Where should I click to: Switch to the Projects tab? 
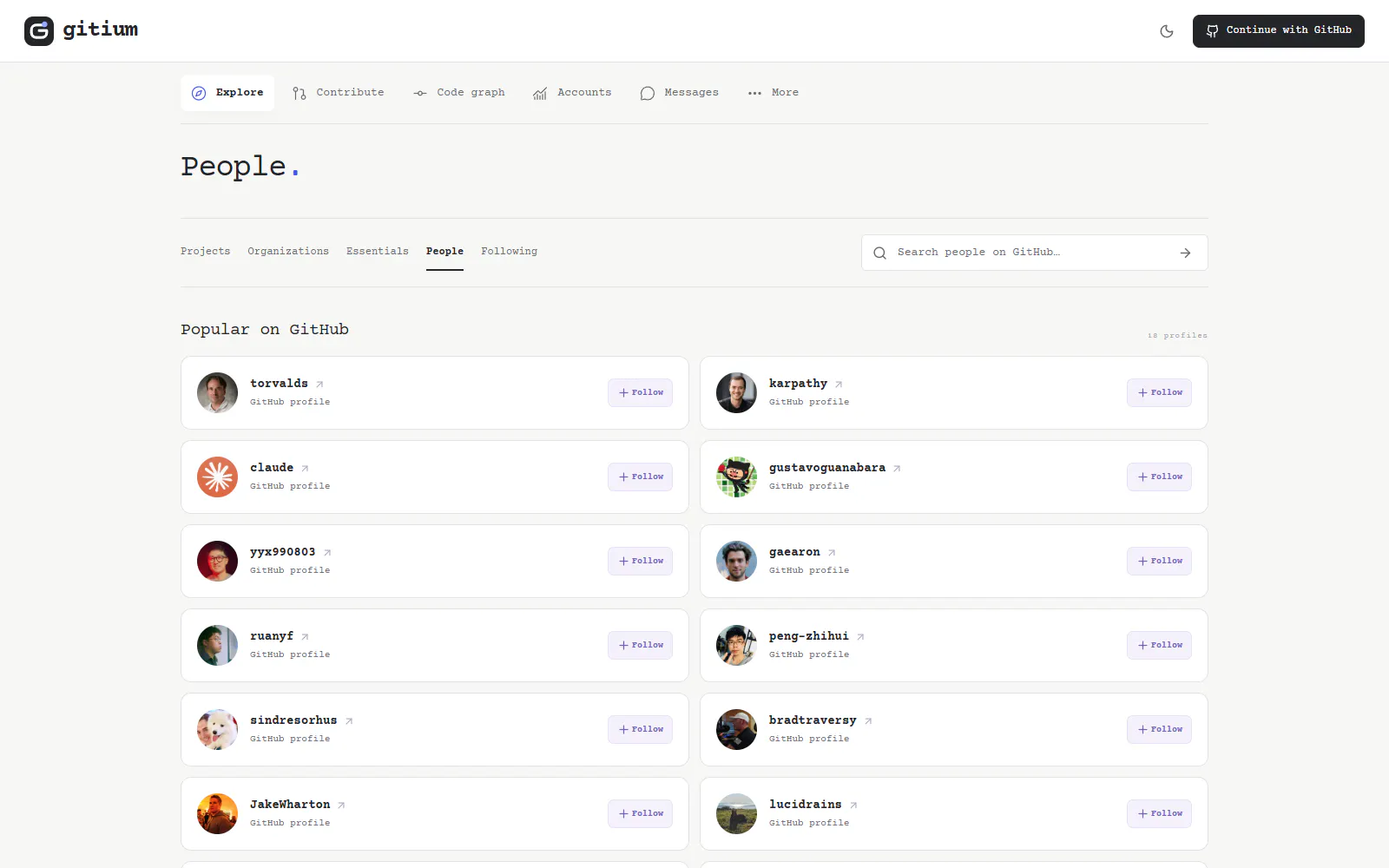coord(206,252)
